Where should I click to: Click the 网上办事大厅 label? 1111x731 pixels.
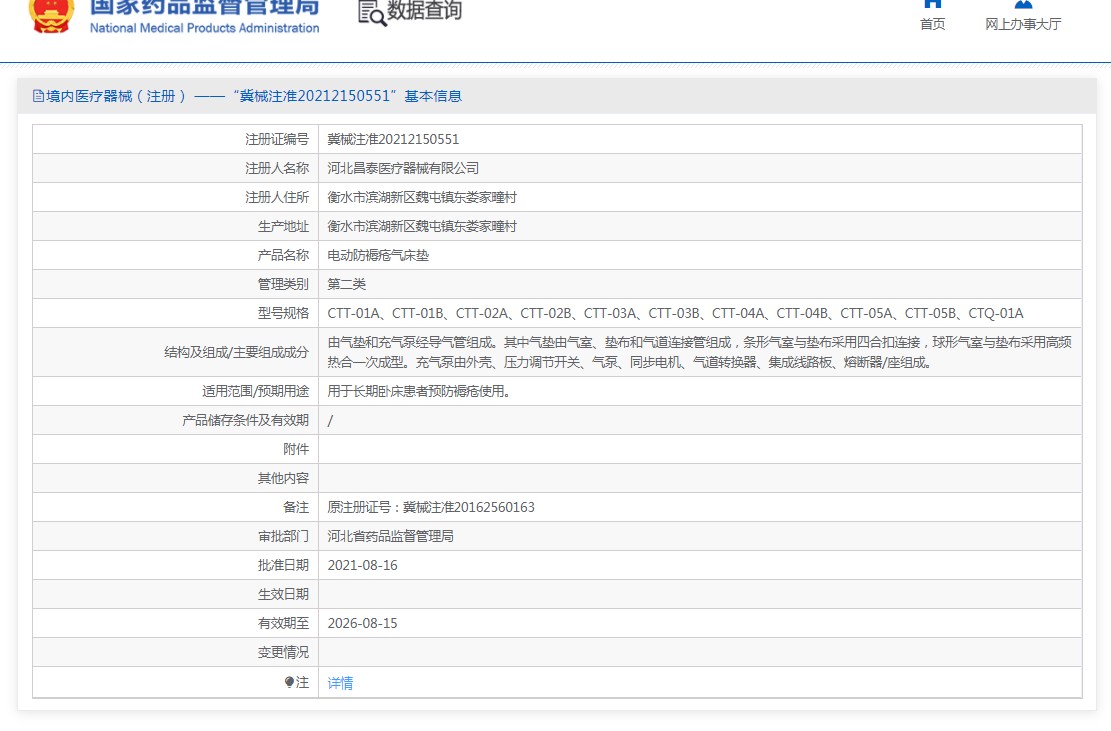pos(1023,24)
